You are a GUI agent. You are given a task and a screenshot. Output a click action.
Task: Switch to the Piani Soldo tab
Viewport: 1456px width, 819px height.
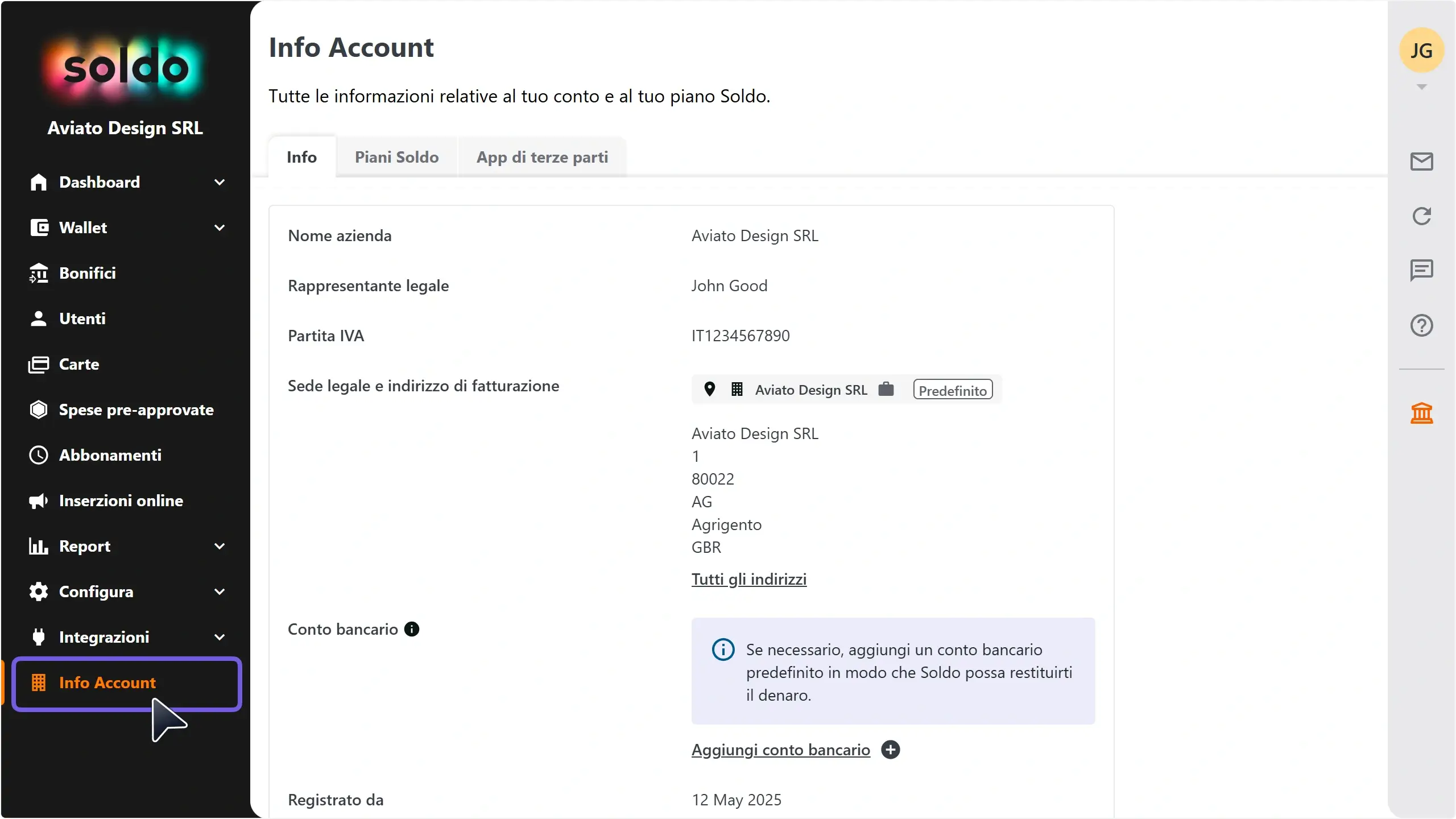click(x=396, y=157)
